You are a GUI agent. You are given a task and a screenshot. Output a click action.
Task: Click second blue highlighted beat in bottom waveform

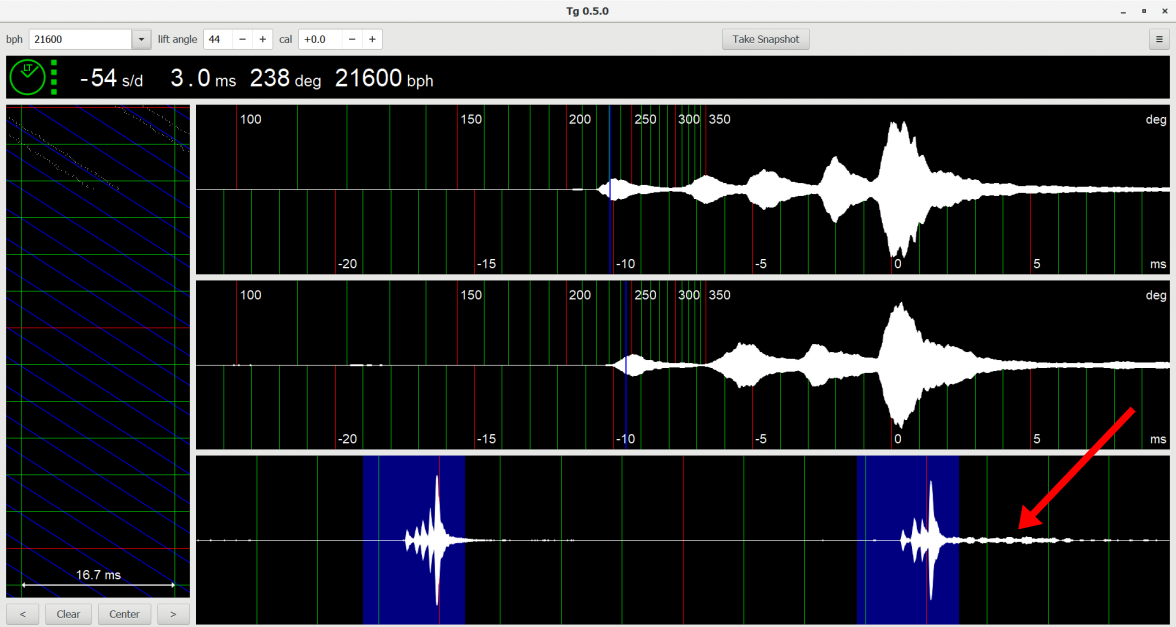908,540
